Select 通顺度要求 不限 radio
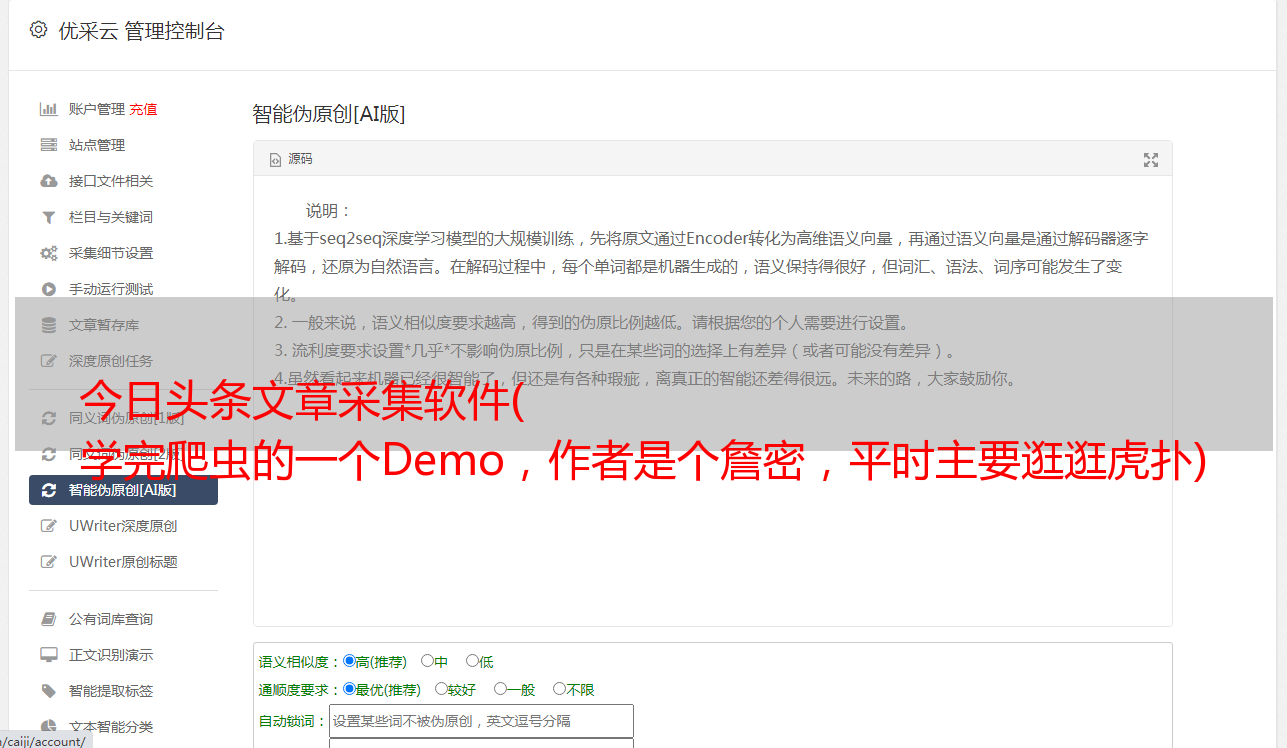 (559, 689)
